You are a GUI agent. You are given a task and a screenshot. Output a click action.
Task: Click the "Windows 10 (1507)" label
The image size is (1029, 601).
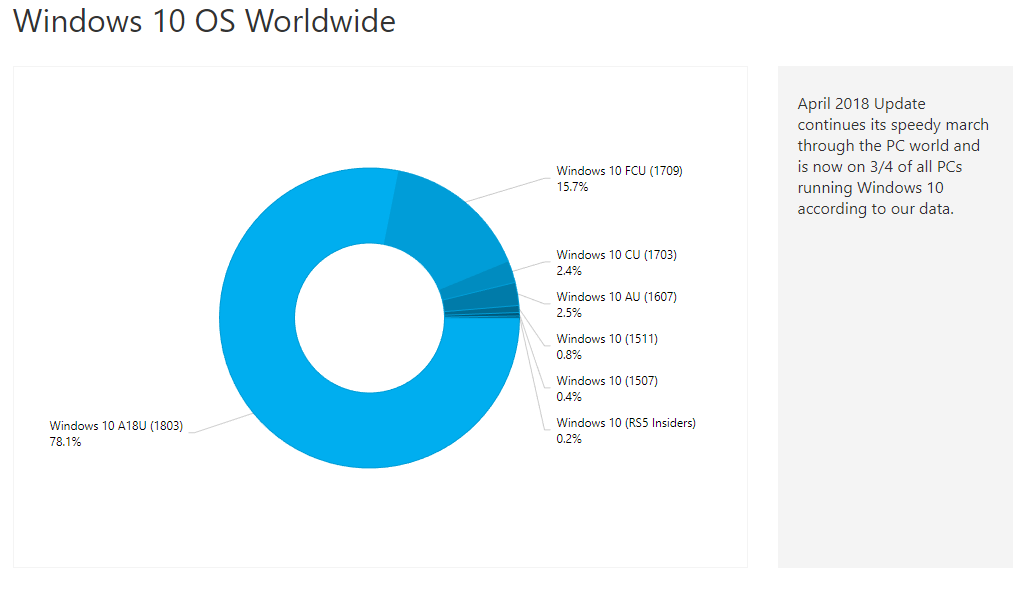[607, 381]
